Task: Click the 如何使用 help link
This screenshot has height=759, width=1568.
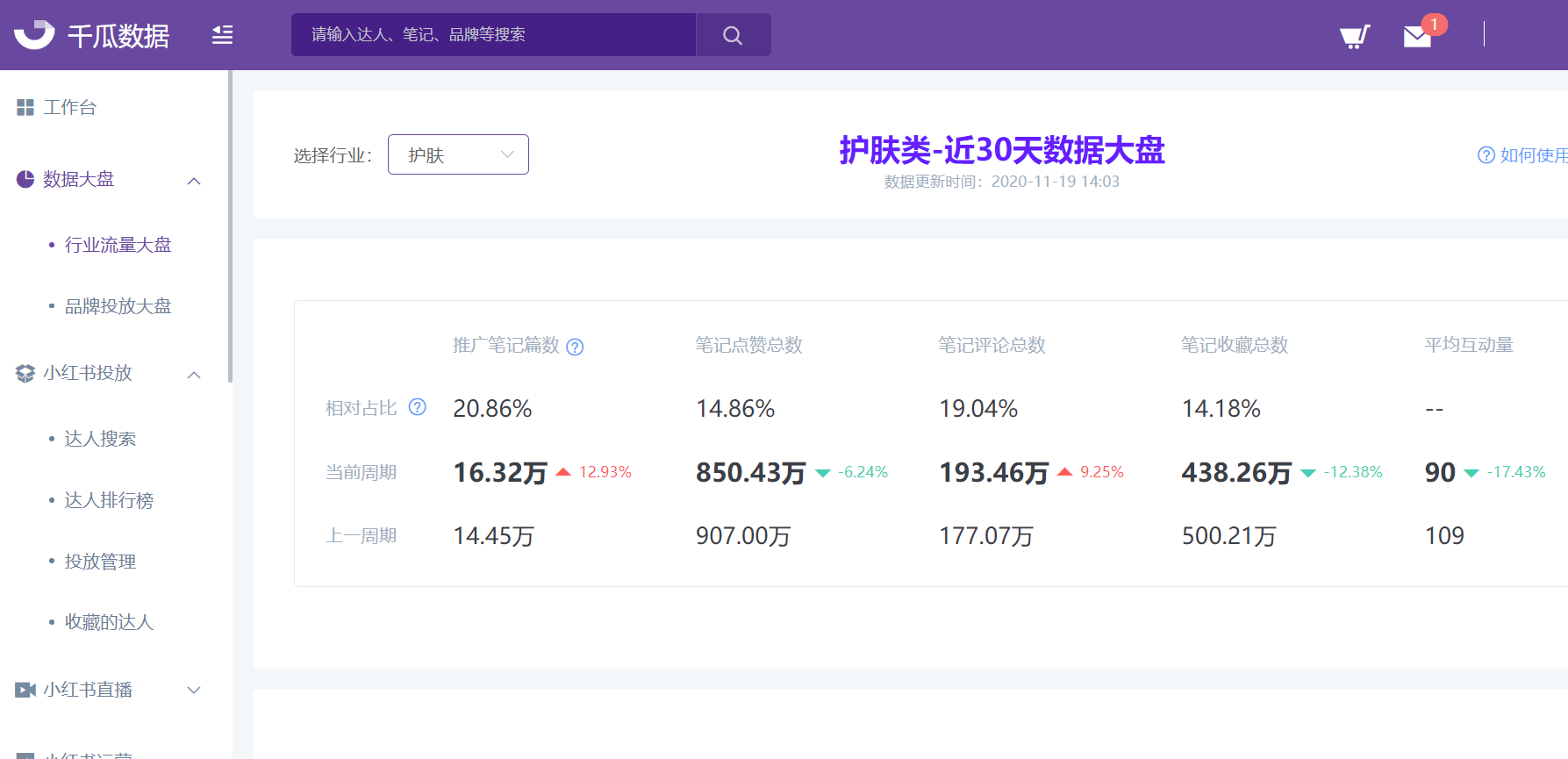Action: point(1524,155)
